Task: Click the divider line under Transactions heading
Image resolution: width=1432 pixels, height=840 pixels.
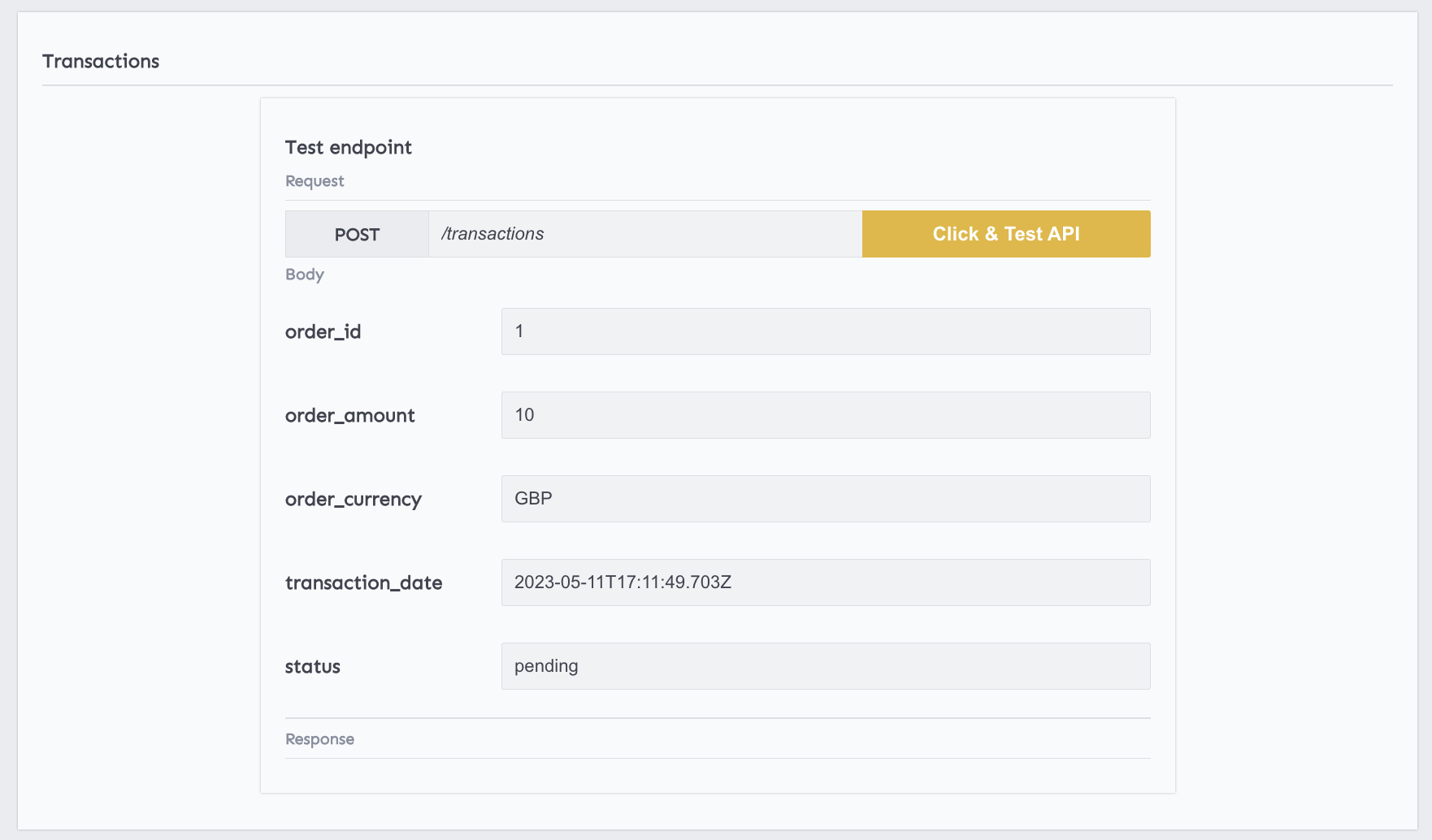Action: pos(718,85)
